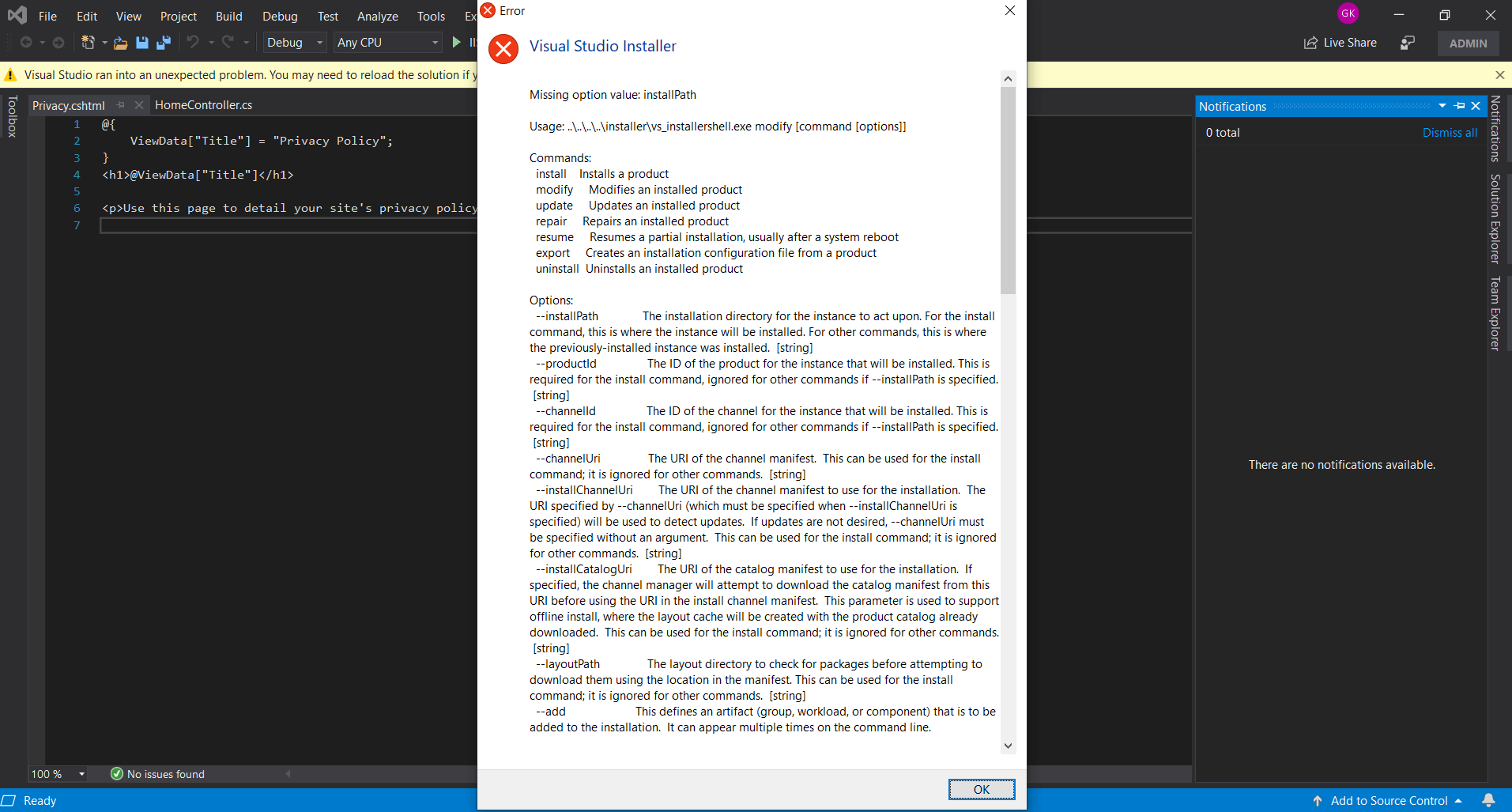
Task: Open the Notifications window position dropdown
Action: (x=1442, y=106)
